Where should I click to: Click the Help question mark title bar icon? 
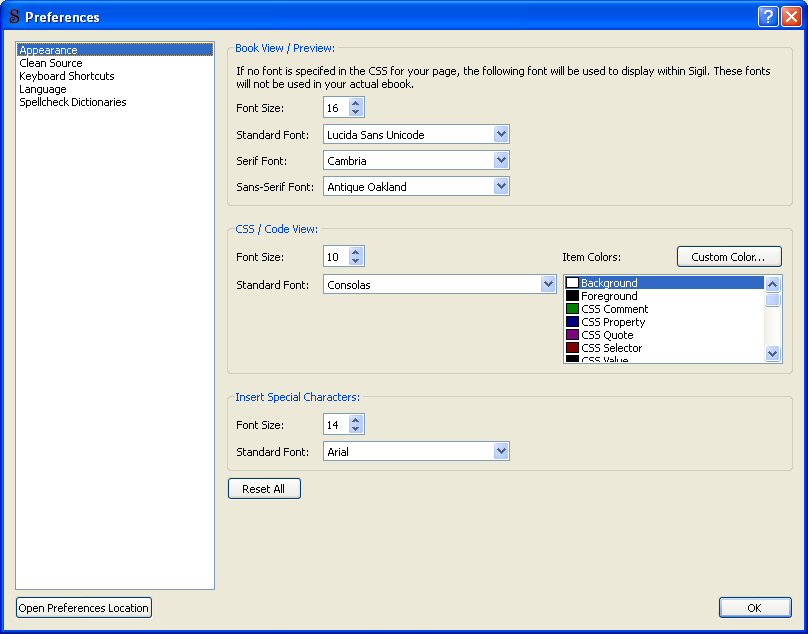768,16
